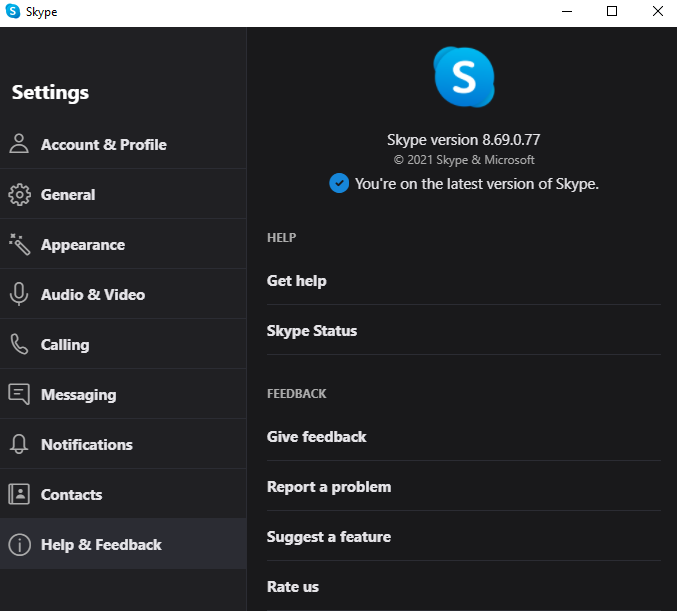Switch to the Notifications settings section
This screenshot has width=677, height=611.
tap(123, 444)
